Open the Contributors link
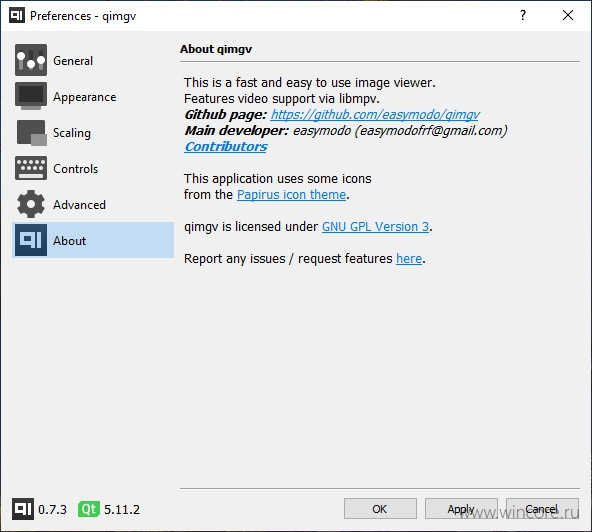 point(226,146)
